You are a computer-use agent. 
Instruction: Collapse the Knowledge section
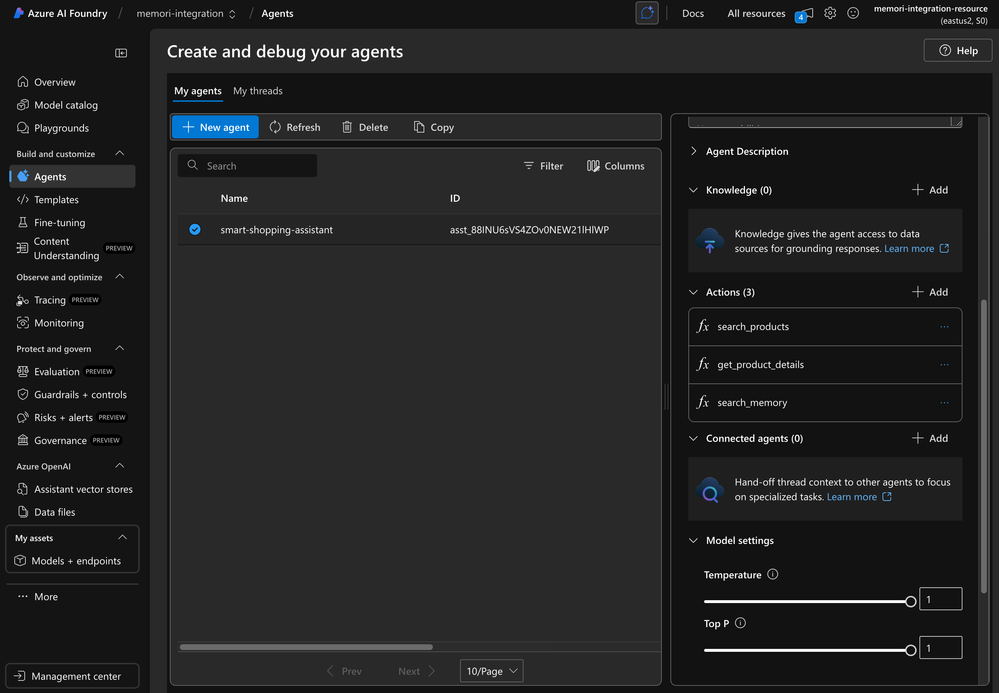click(694, 190)
